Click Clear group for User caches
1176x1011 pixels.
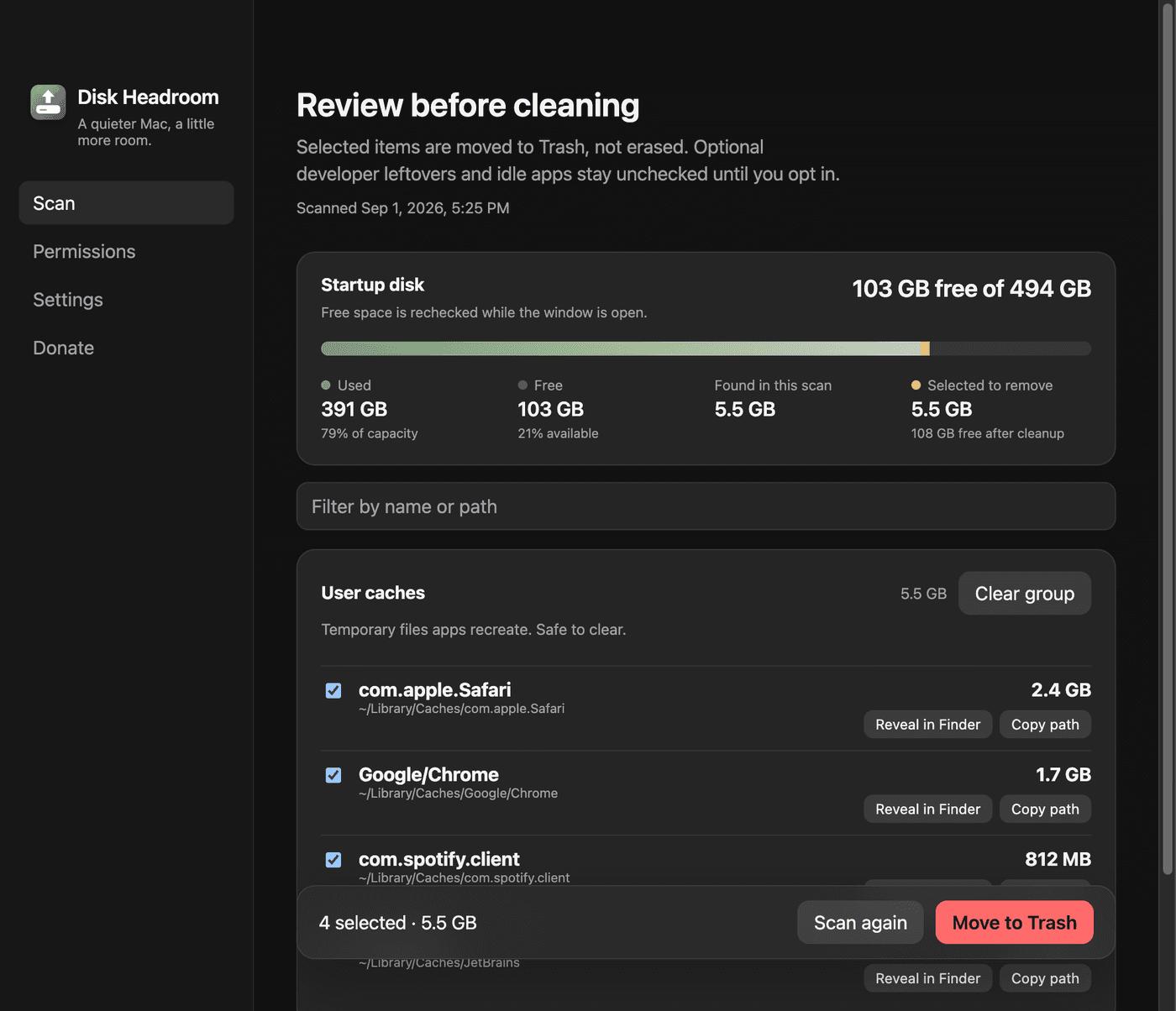tap(1025, 594)
